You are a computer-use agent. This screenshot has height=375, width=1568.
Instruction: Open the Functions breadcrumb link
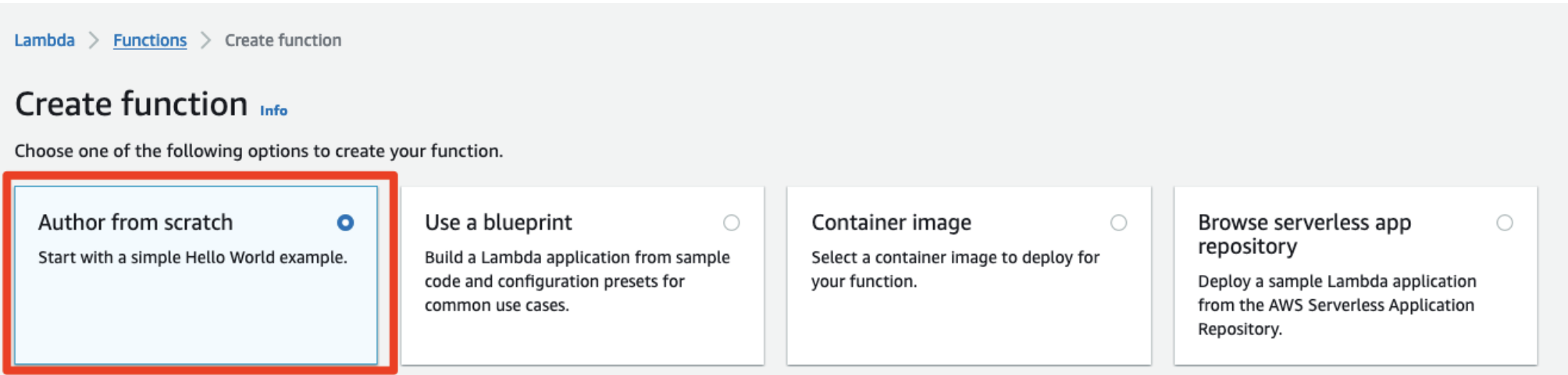click(150, 40)
